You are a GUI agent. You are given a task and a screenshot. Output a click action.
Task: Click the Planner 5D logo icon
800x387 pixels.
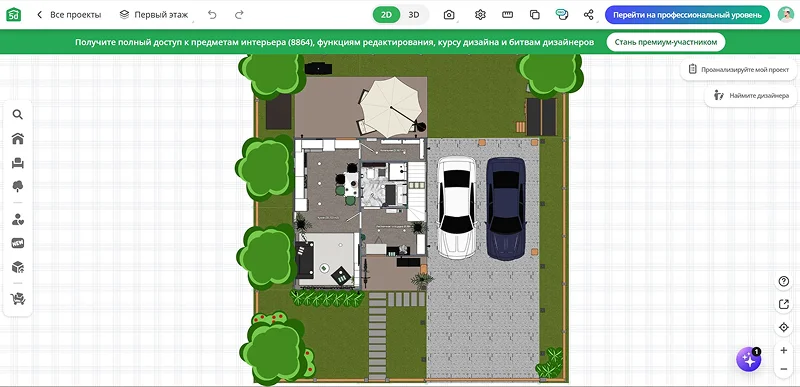click(x=13, y=15)
